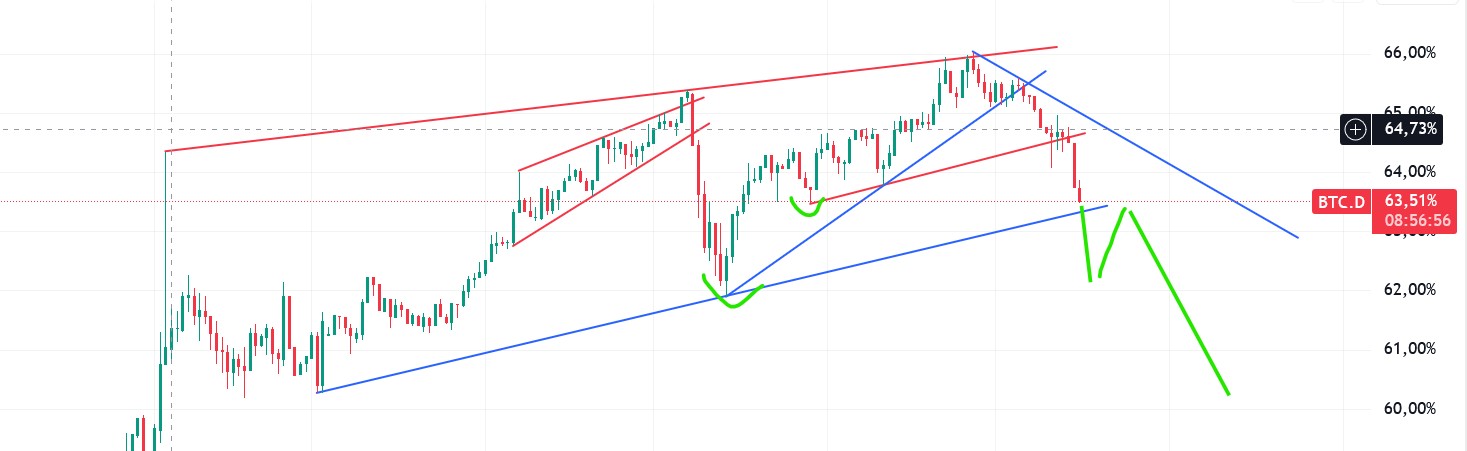
Task: Select the small green curve near 63.5%
Action: click(806, 208)
